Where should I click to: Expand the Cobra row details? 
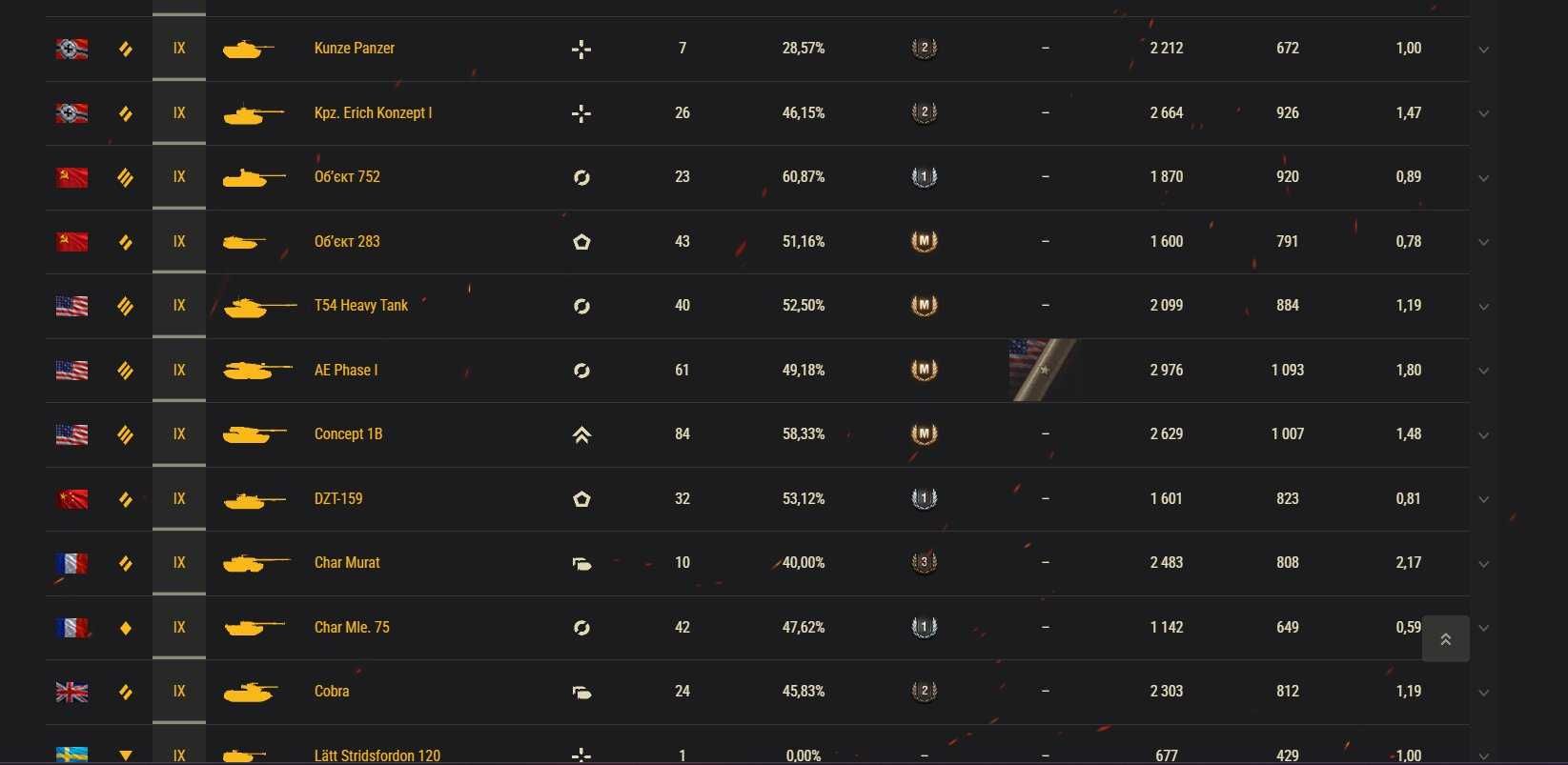[x=1483, y=693]
